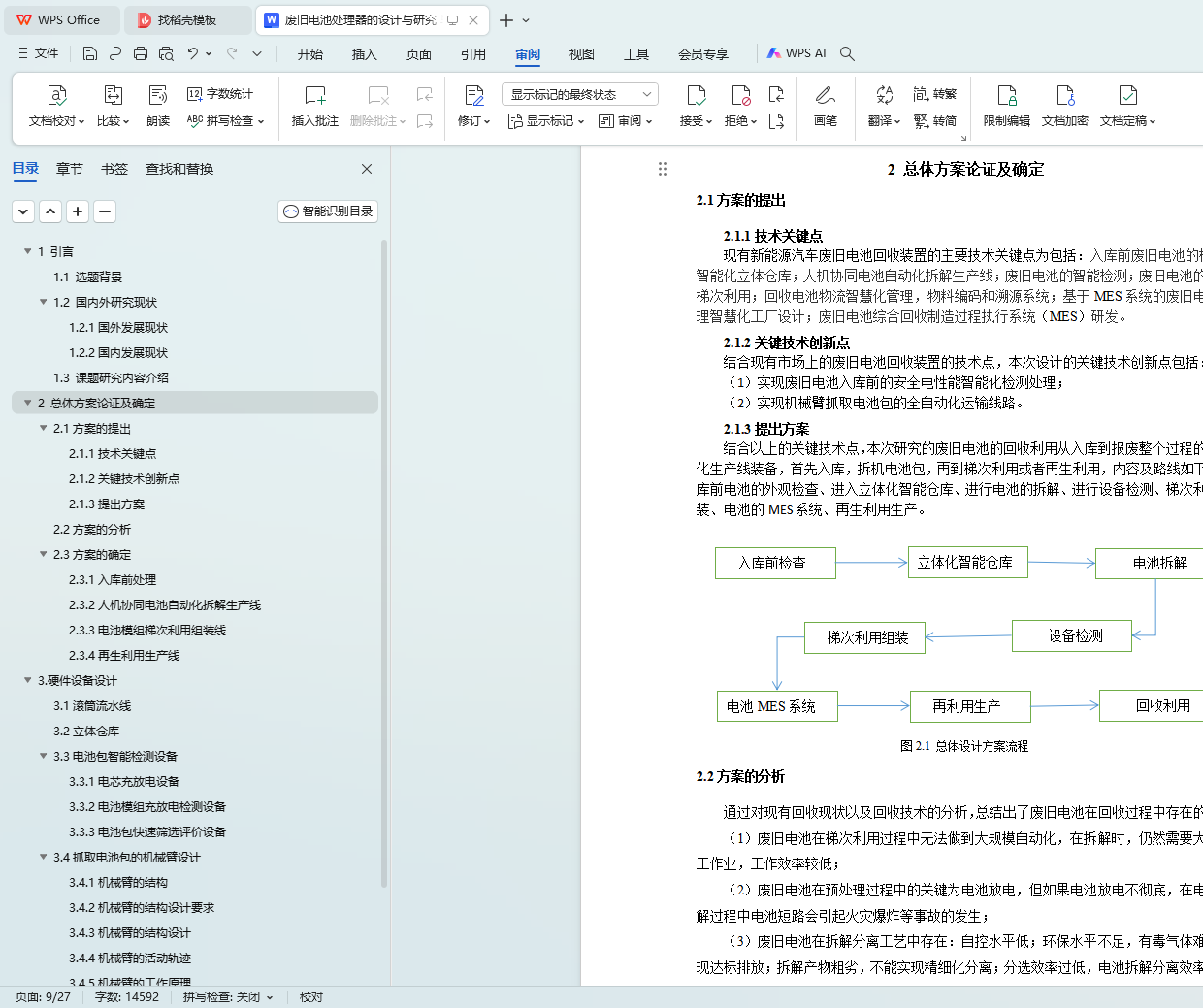Image resolution: width=1203 pixels, height=1008 pixels.
Task: Go to 3.4.1 机械臂的结构 in outline
Action: click(x=118, y=882)
